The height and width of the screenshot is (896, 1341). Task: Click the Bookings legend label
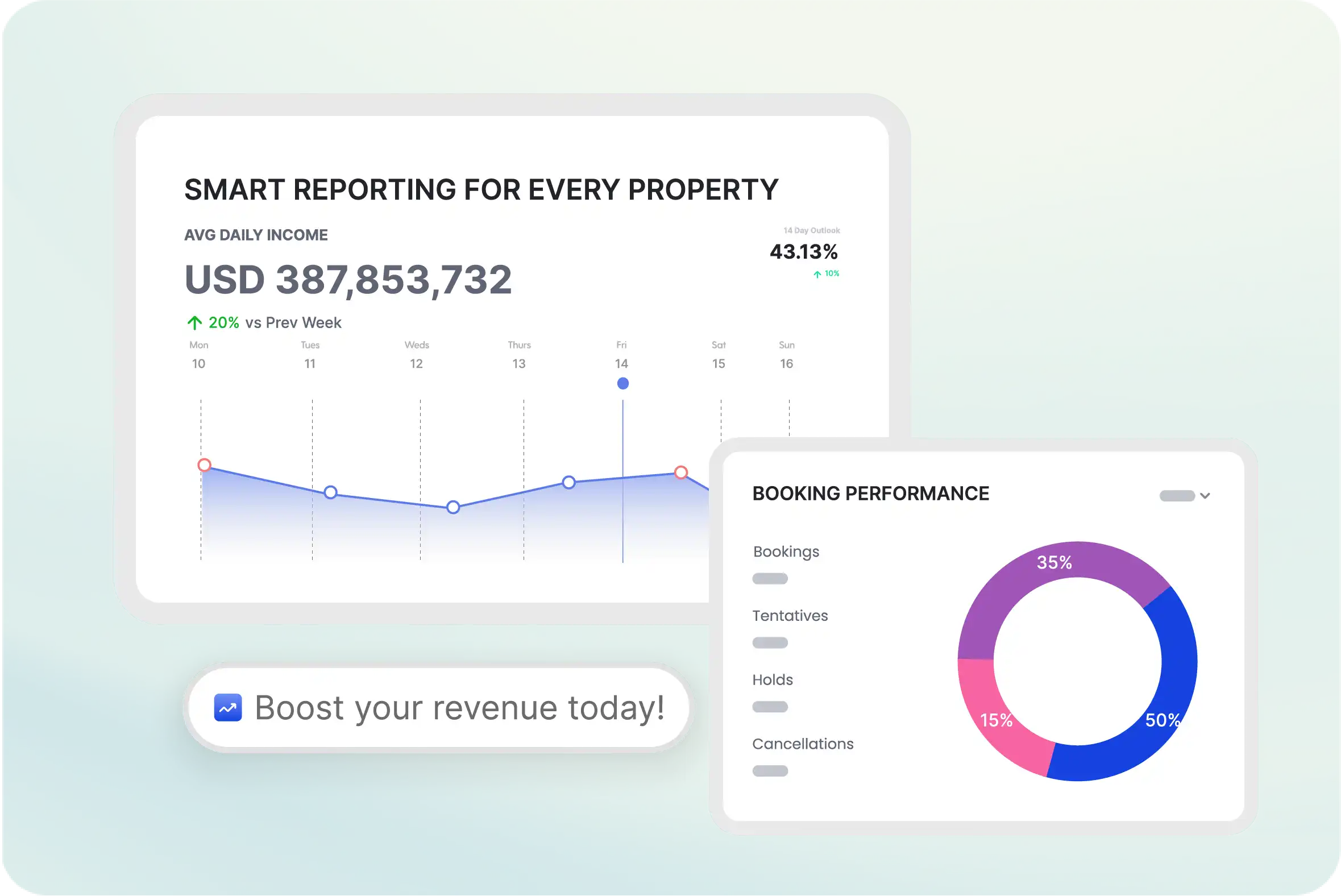[x=786, y=551]
